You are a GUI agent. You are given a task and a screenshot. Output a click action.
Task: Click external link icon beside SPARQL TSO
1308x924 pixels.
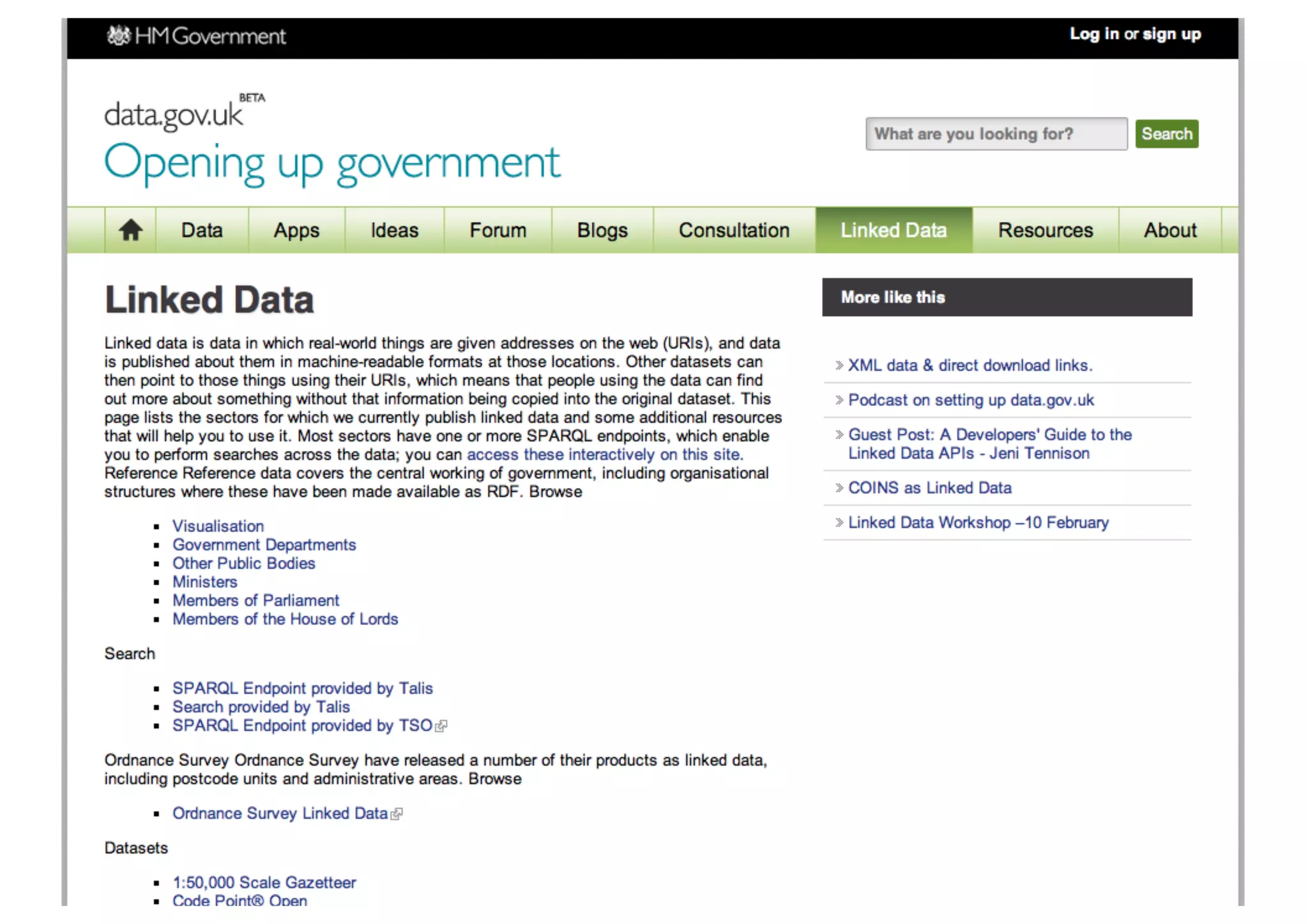click(441, 726)
